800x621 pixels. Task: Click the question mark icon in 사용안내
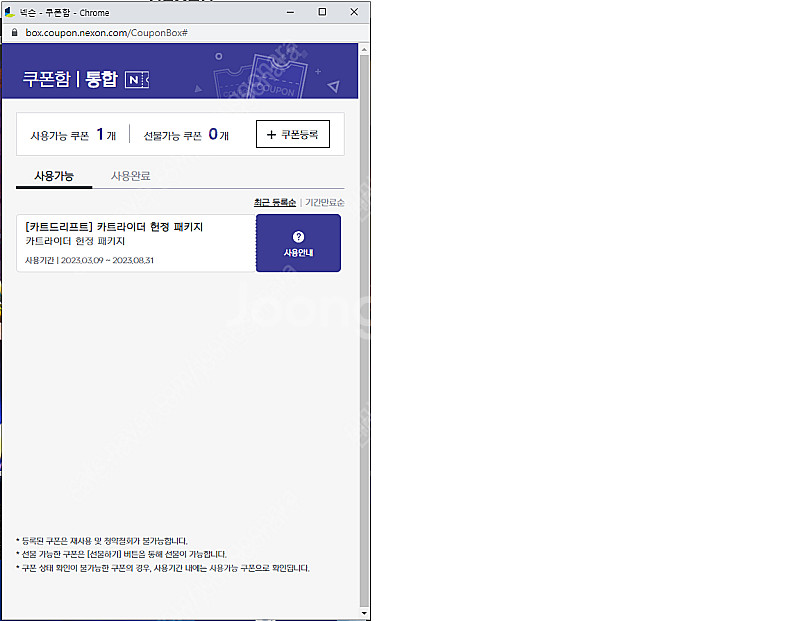pos(298,237)
